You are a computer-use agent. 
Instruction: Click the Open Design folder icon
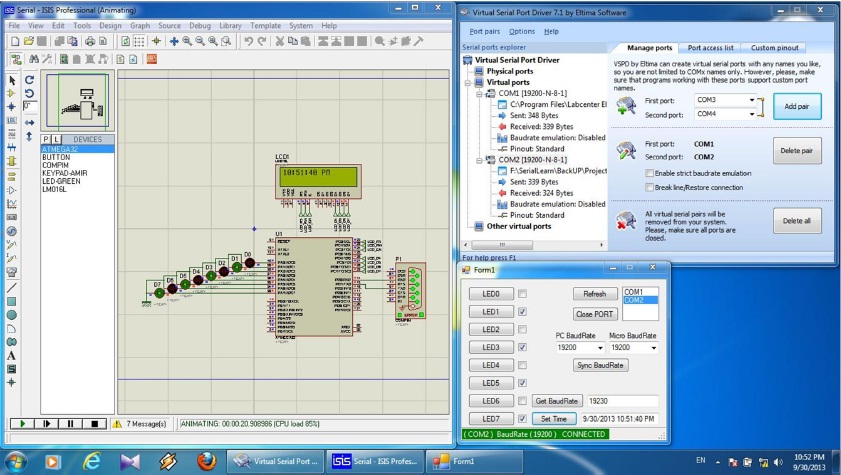click(28, 42)
